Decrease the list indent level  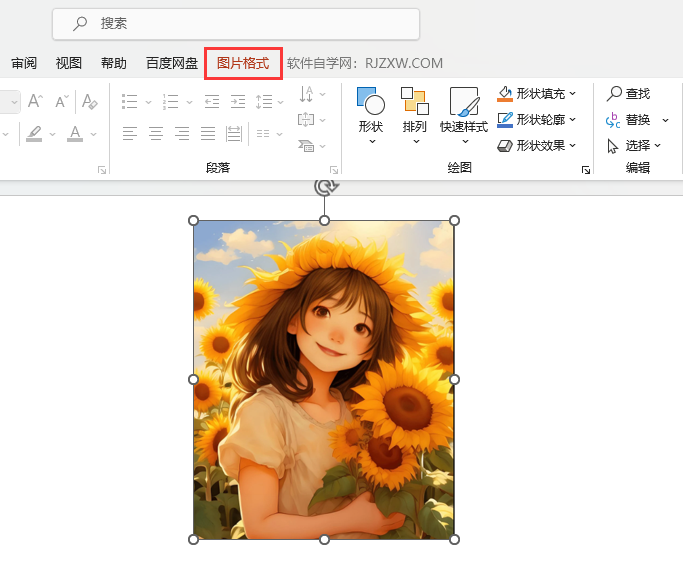(x=212, y=101)
